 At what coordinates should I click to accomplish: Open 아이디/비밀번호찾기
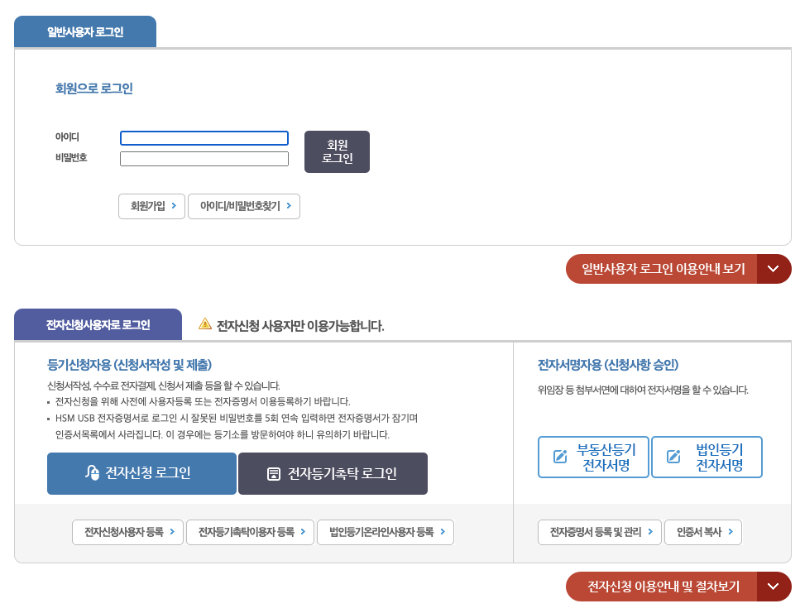click(244, 206)
